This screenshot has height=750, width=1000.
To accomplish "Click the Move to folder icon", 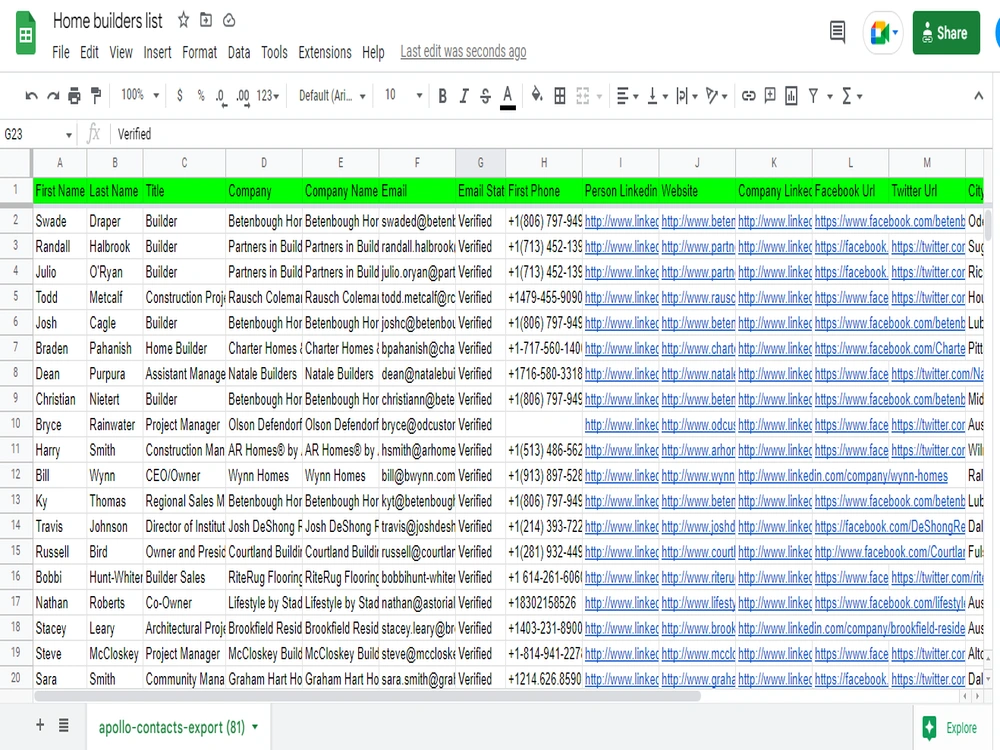I will click(x=206, y=20).
